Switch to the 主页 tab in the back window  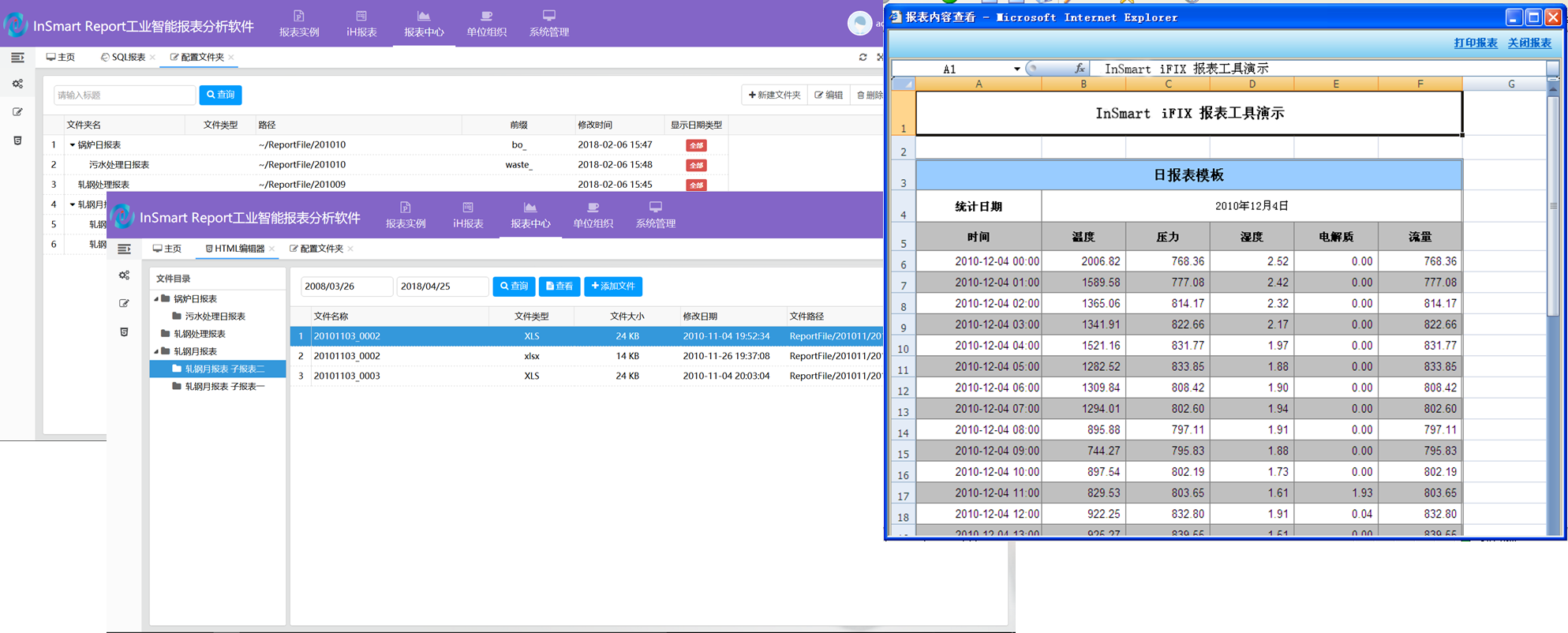point(61,57)
